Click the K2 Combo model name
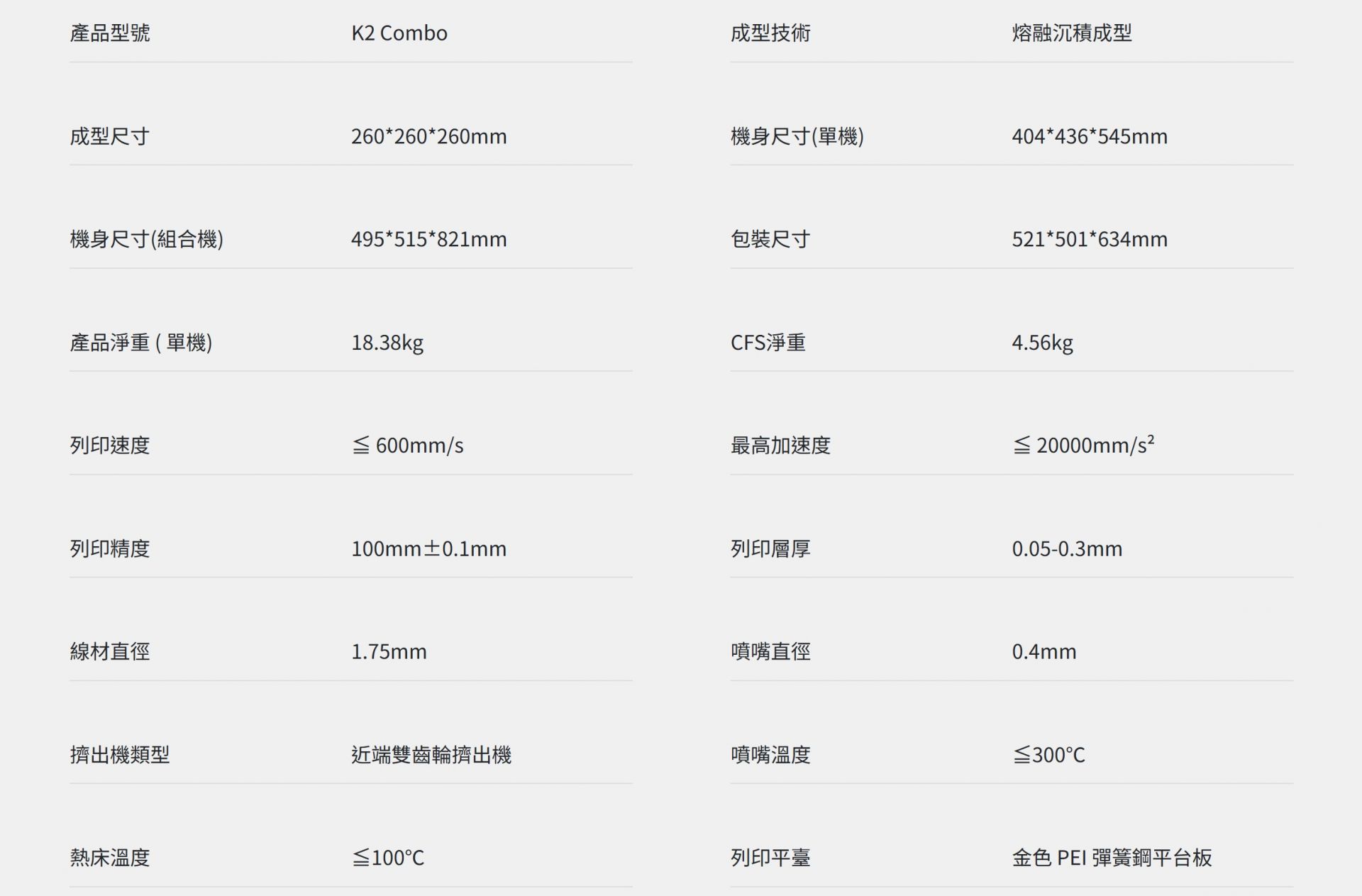 pyautogui.click(x=399, y=33)
